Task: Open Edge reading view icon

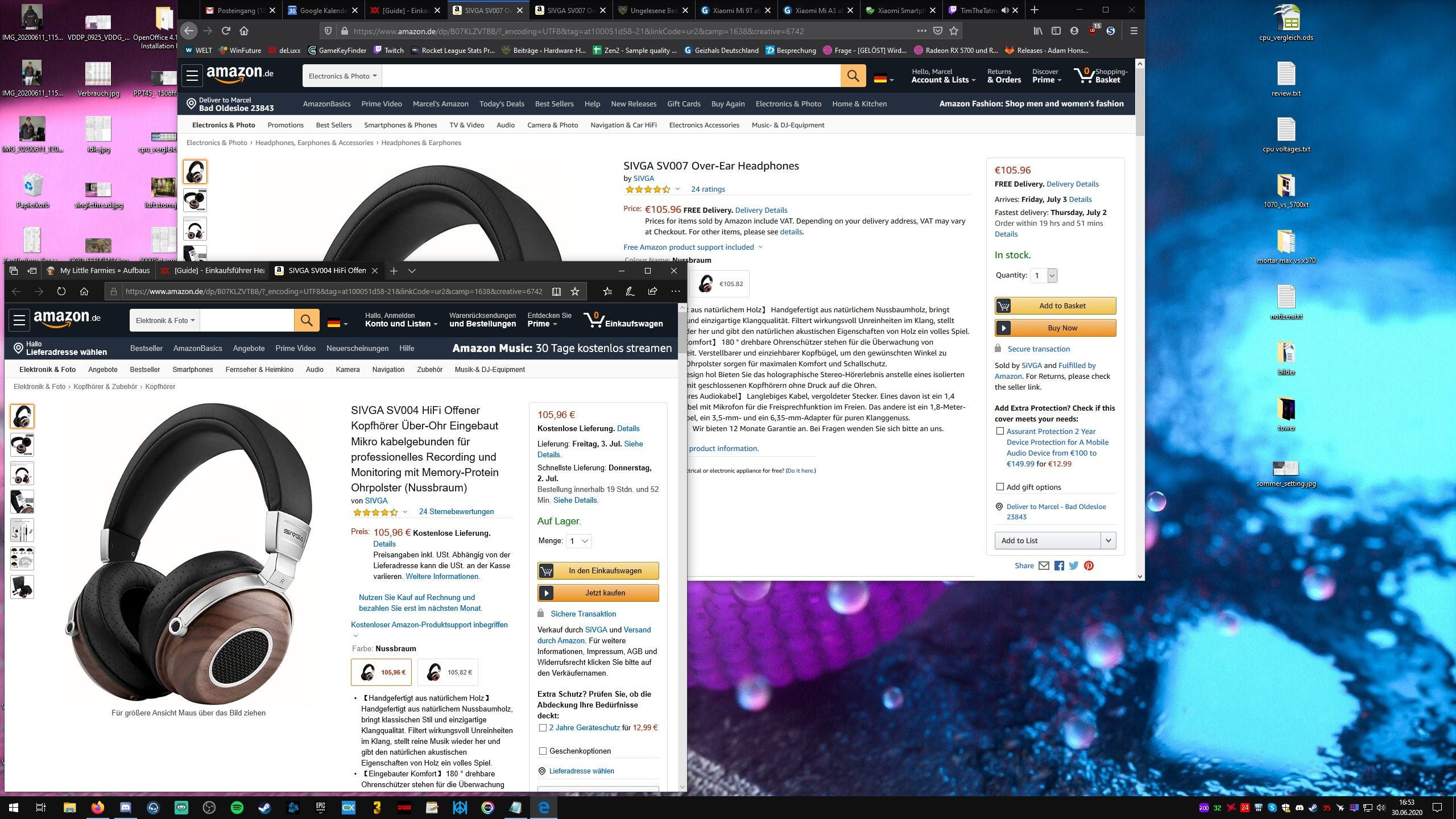Action: click(556, 291)
